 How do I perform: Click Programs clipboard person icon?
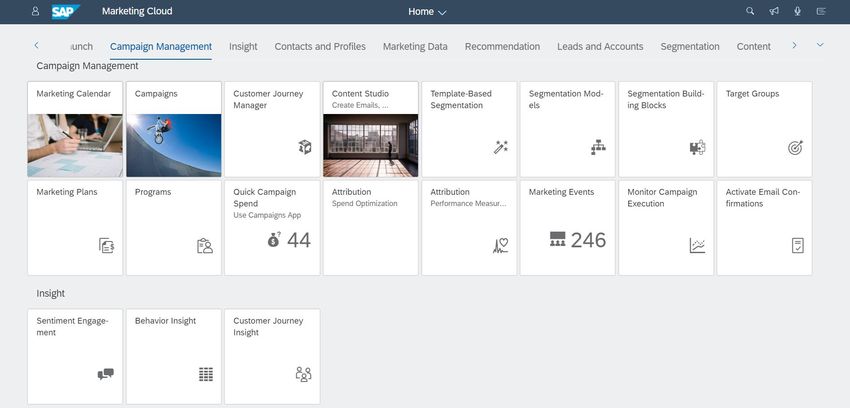tap(205, 245)
